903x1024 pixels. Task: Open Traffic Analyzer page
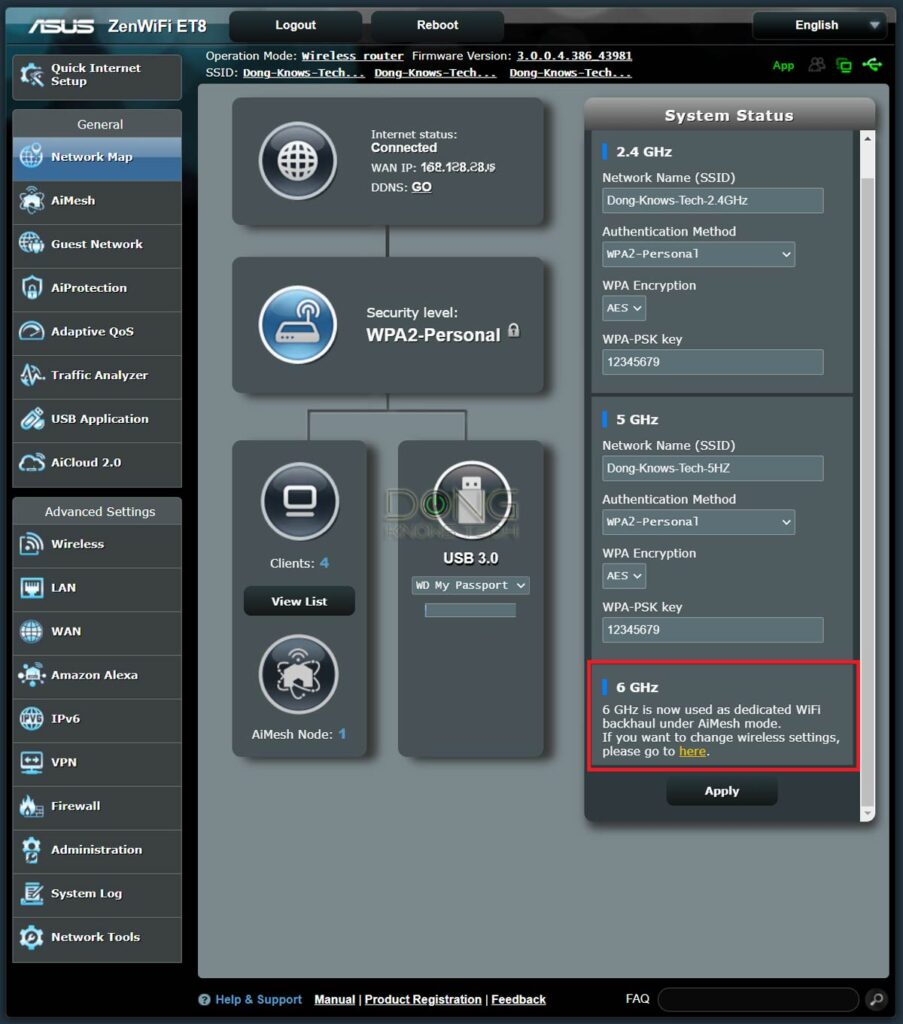tap(97, 376)
